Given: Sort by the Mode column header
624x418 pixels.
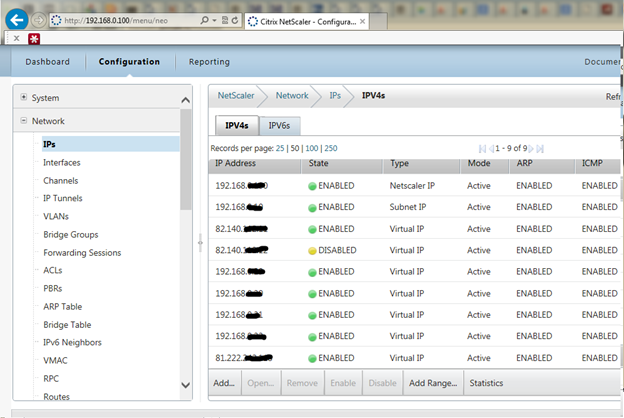Looking at the screenshot, I should 485,166.
